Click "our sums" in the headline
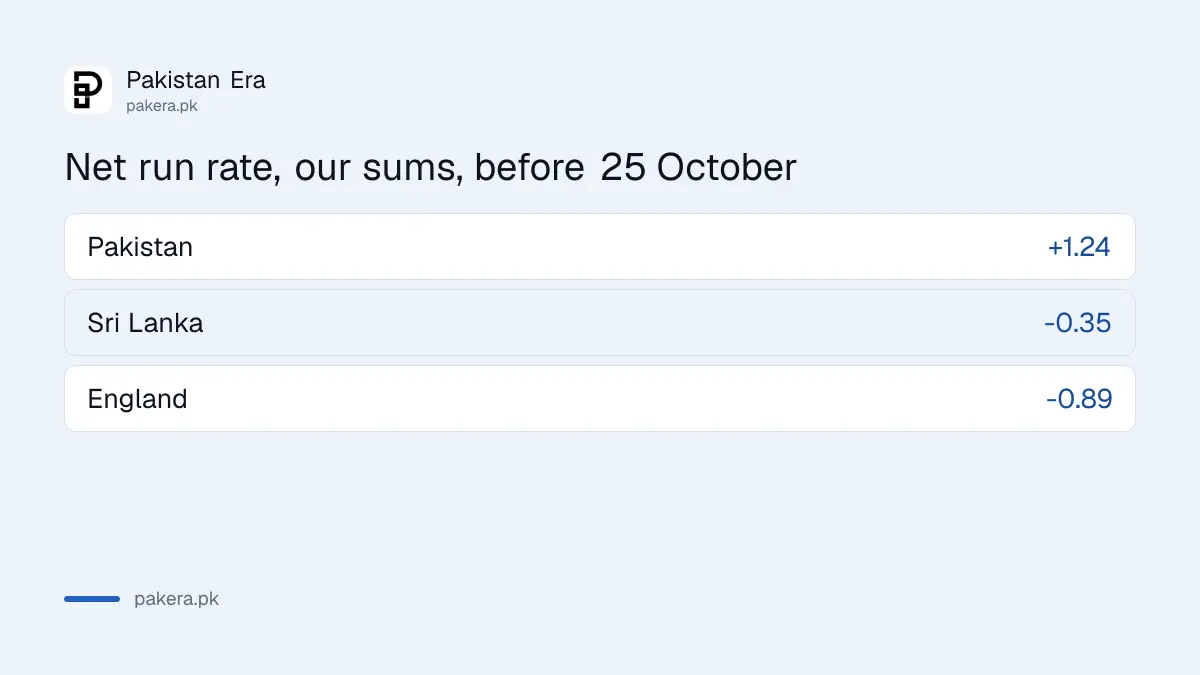Viewport: 1200px width, 675px height. 378,167
